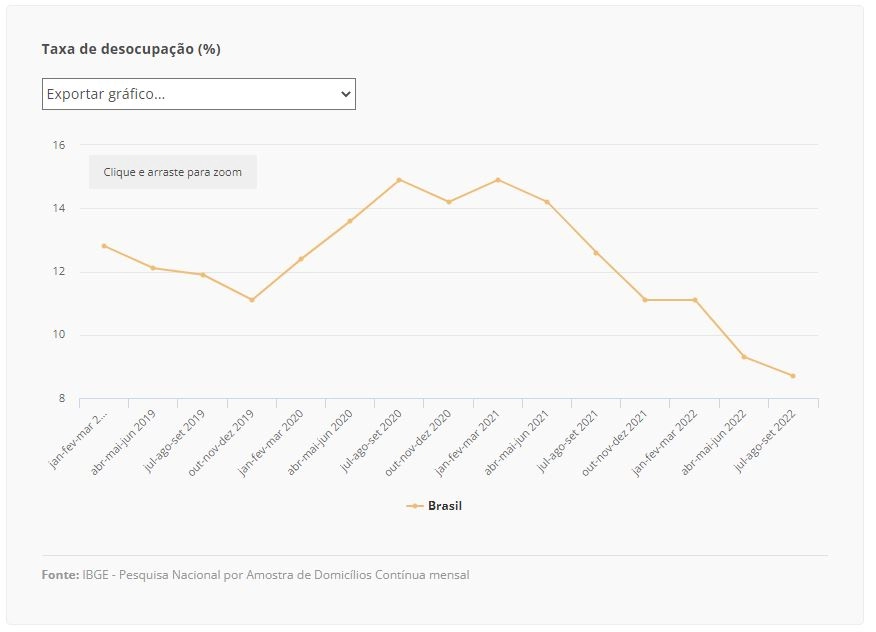
Task: Select the jan-fev-mar 2021 peak point
Action: click(498, 180)
